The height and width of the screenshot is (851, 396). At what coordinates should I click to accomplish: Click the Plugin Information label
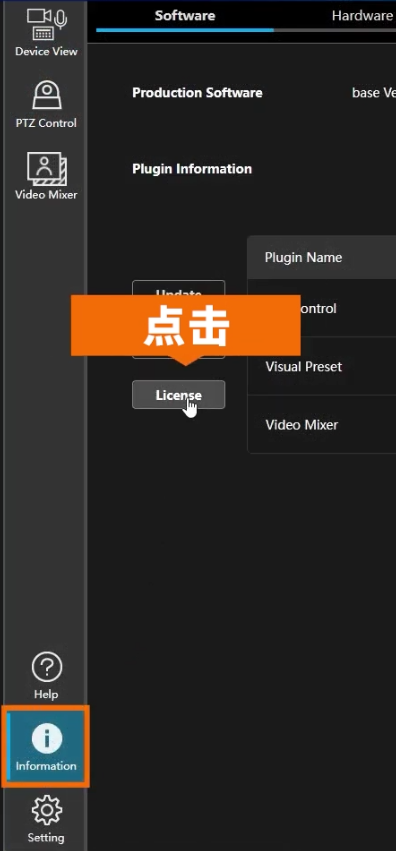(192, 169)
